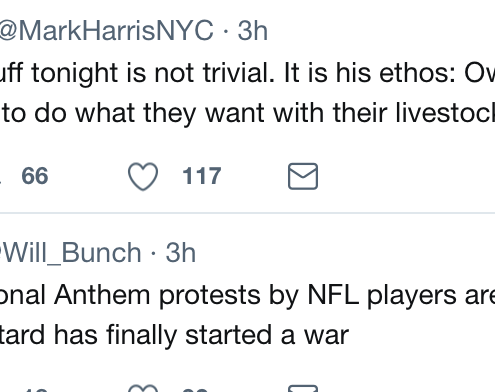495x392 pixels.
Task: Click the retweet count 66
Action: point(35,176)
